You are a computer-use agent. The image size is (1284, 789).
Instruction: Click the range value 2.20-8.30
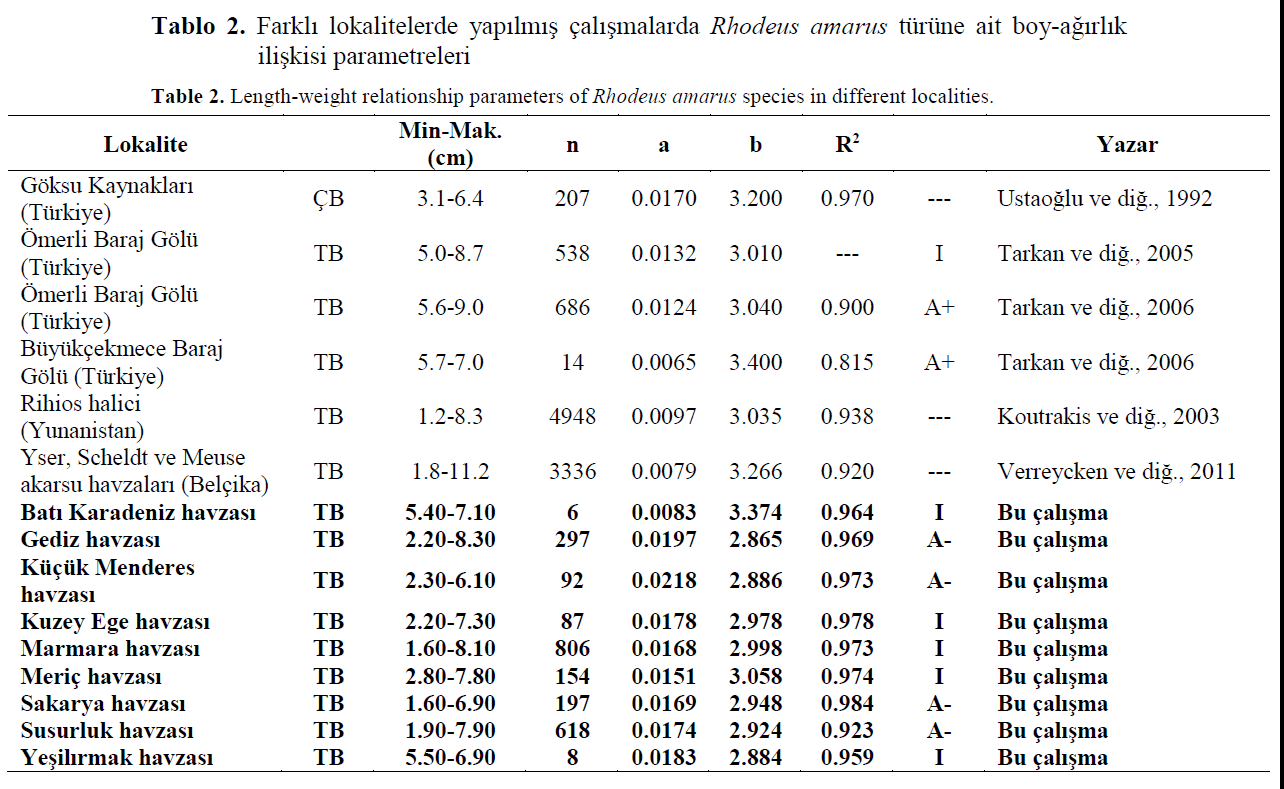point(450,540)
